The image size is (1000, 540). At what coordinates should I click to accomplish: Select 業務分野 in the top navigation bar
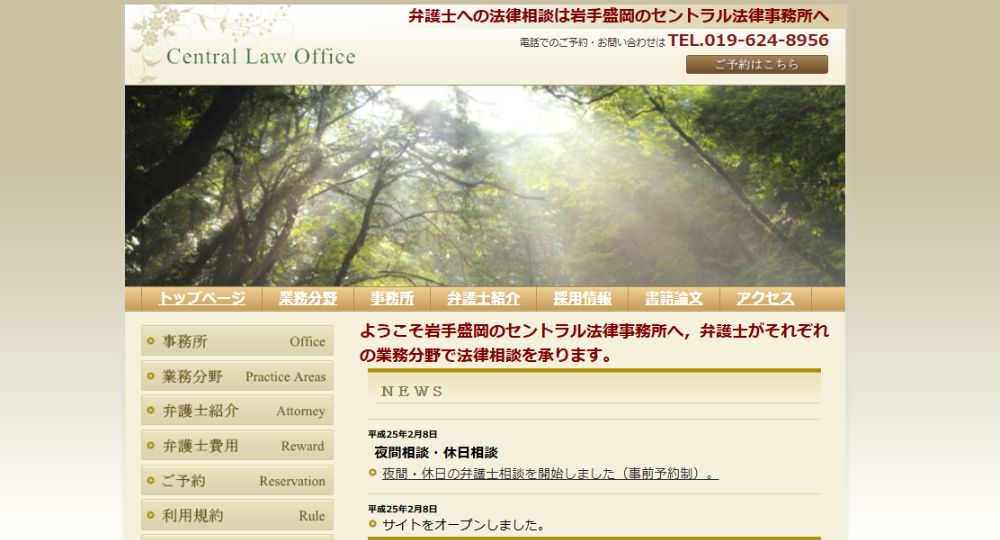[307, 298]
